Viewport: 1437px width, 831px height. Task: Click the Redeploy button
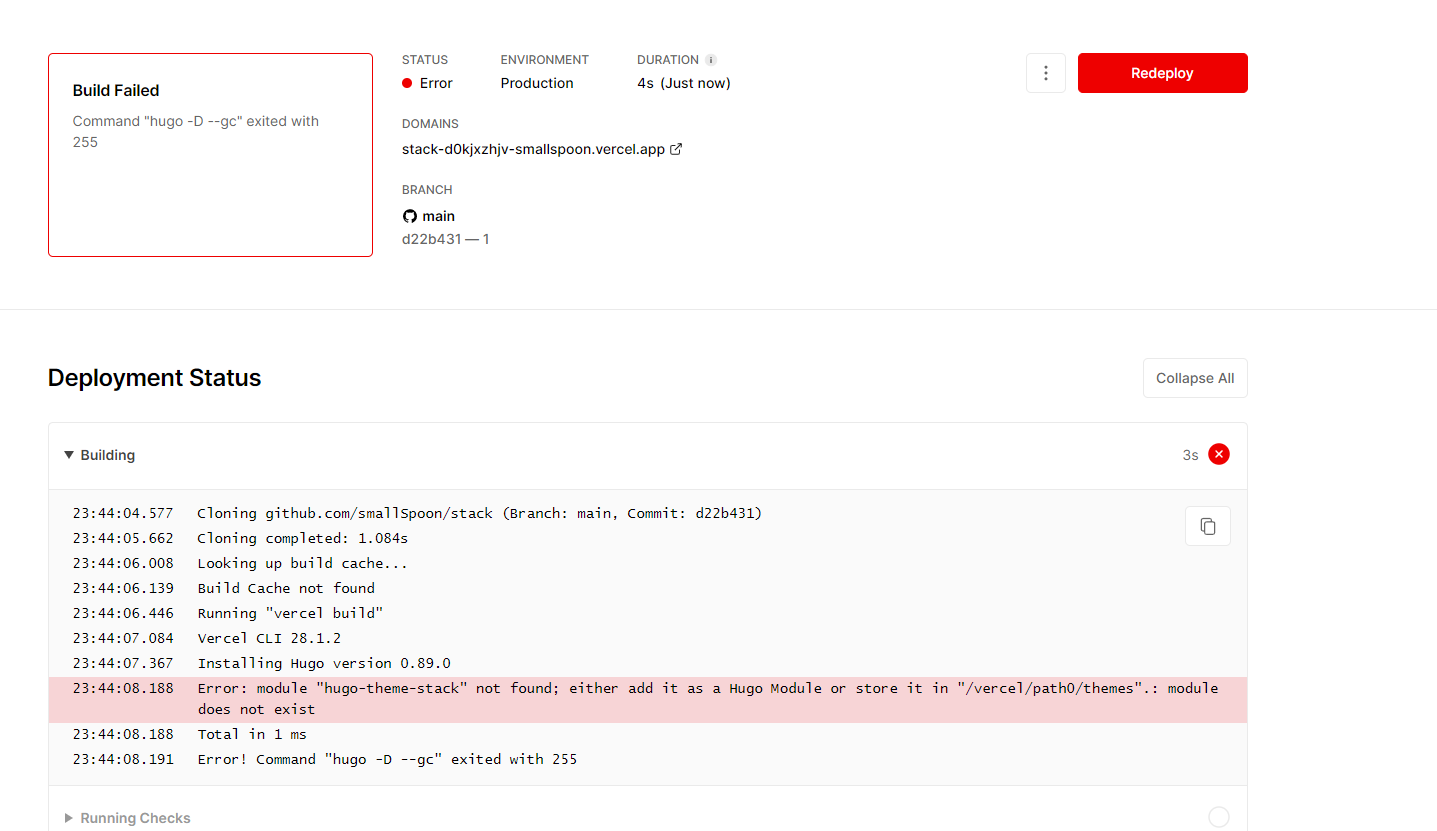pyautogui.click(x=1162, y=73)
